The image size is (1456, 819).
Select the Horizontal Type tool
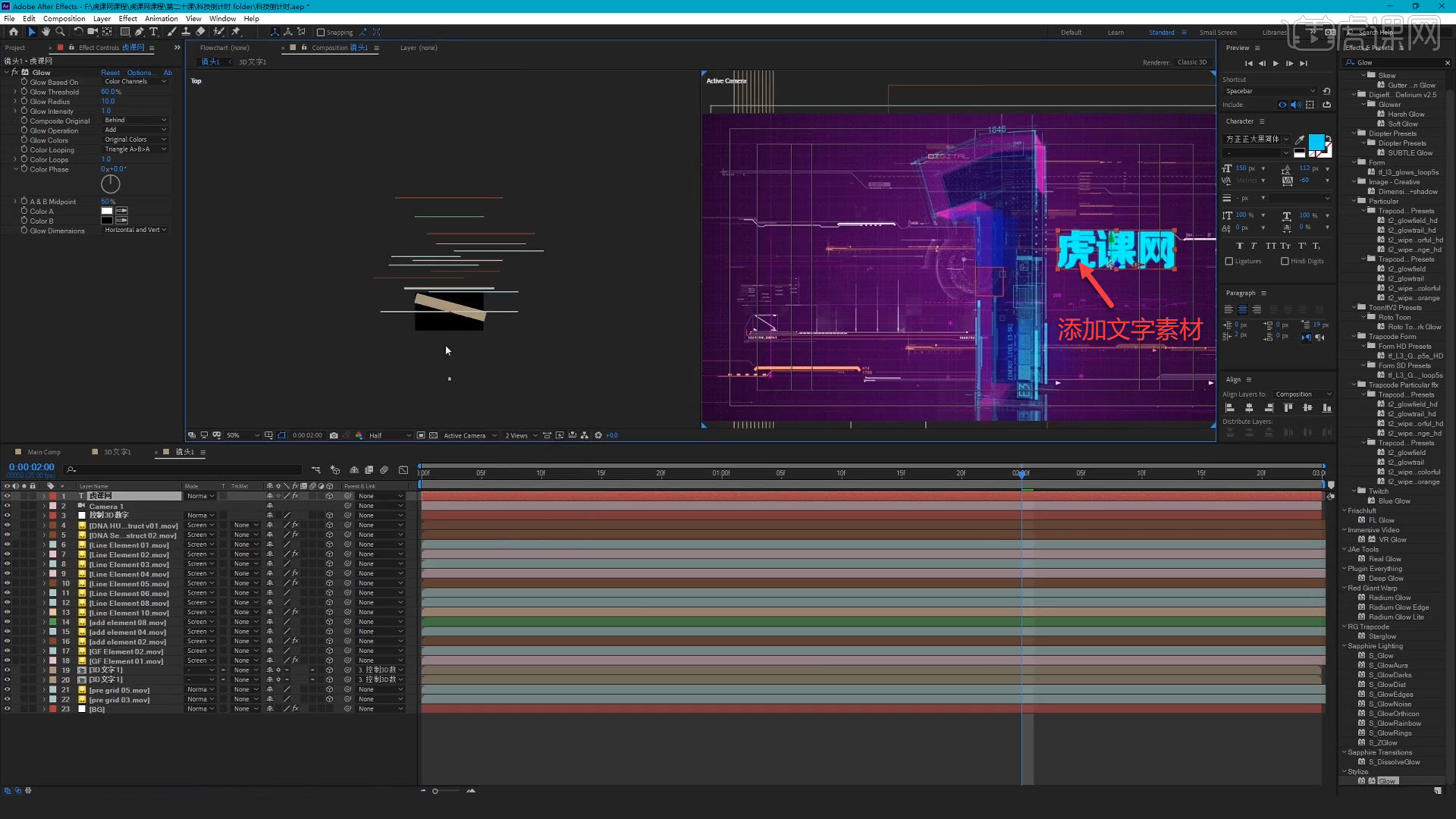pos(154,32)
